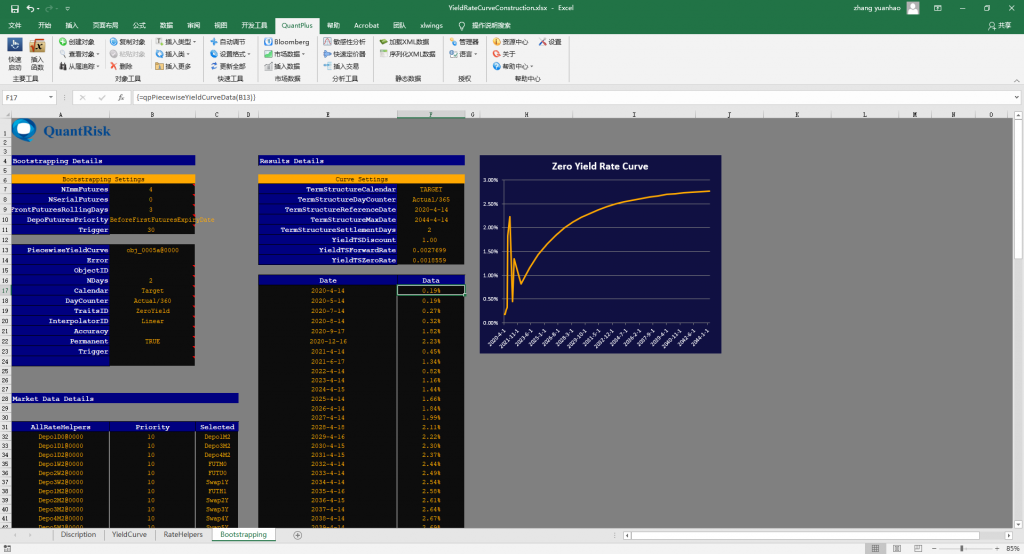Click 创建对象 create object button
Screen dimensions: 1024x554
pos(76,42)
